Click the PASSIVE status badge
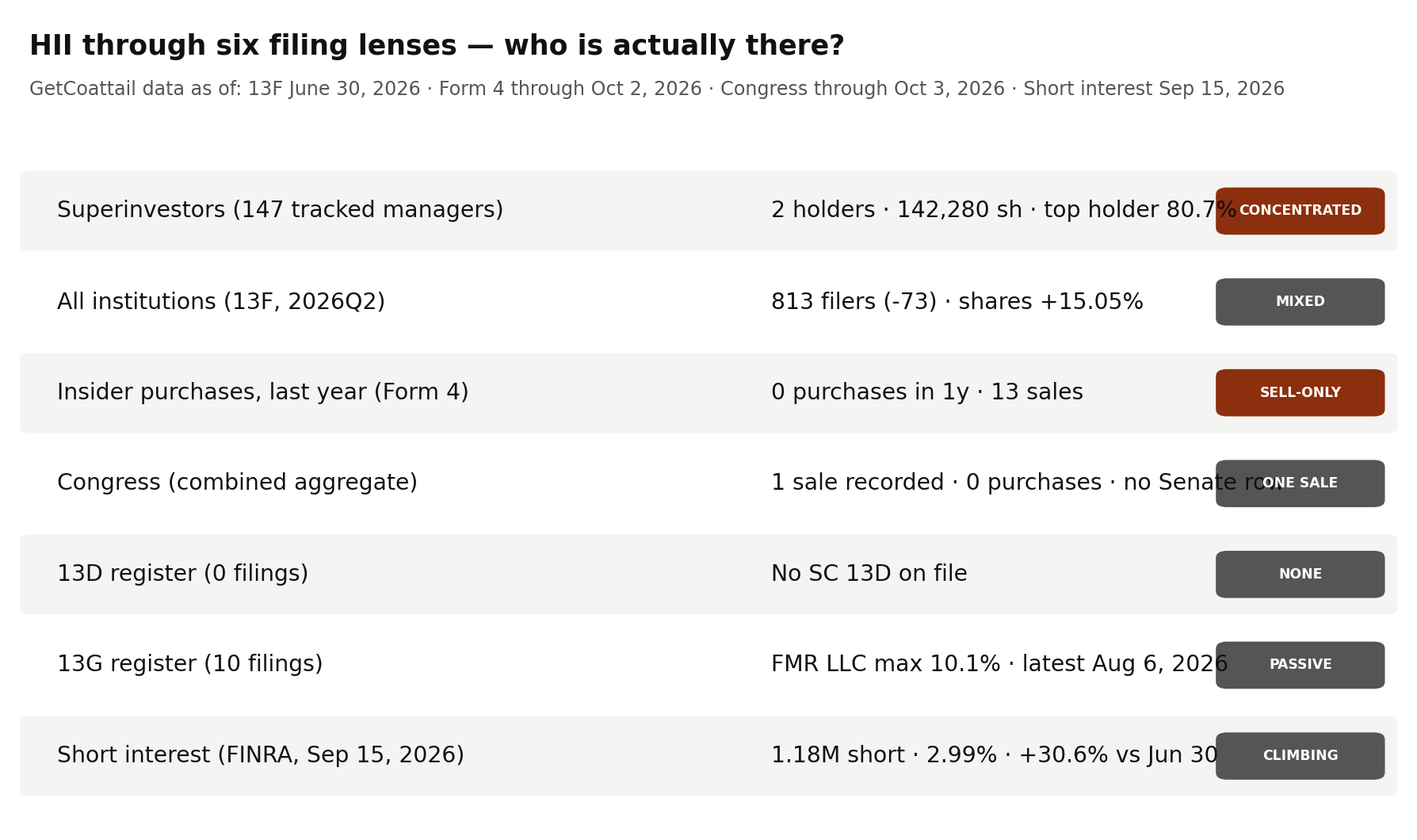The height and width of the screenshot is (840, 1417). point(1300,665)
